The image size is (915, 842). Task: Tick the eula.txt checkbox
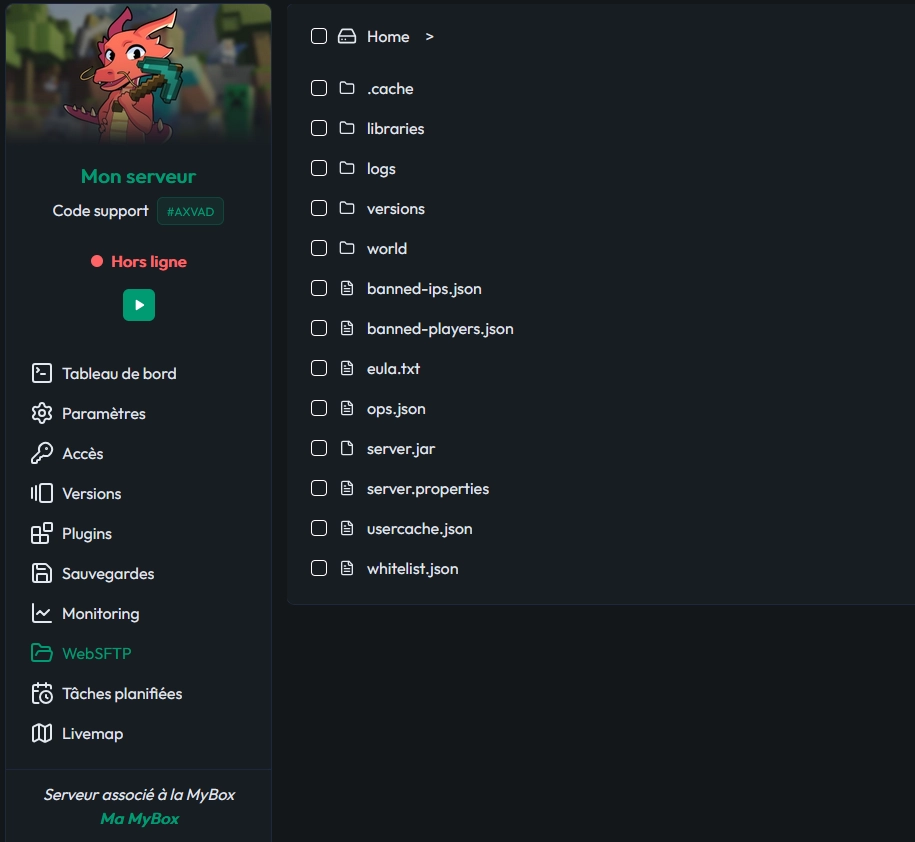point(319,368)
